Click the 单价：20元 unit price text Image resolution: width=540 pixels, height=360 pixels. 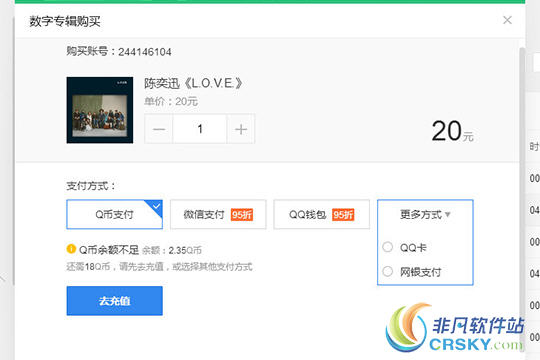pyautogui.click(x=171, y=102)
